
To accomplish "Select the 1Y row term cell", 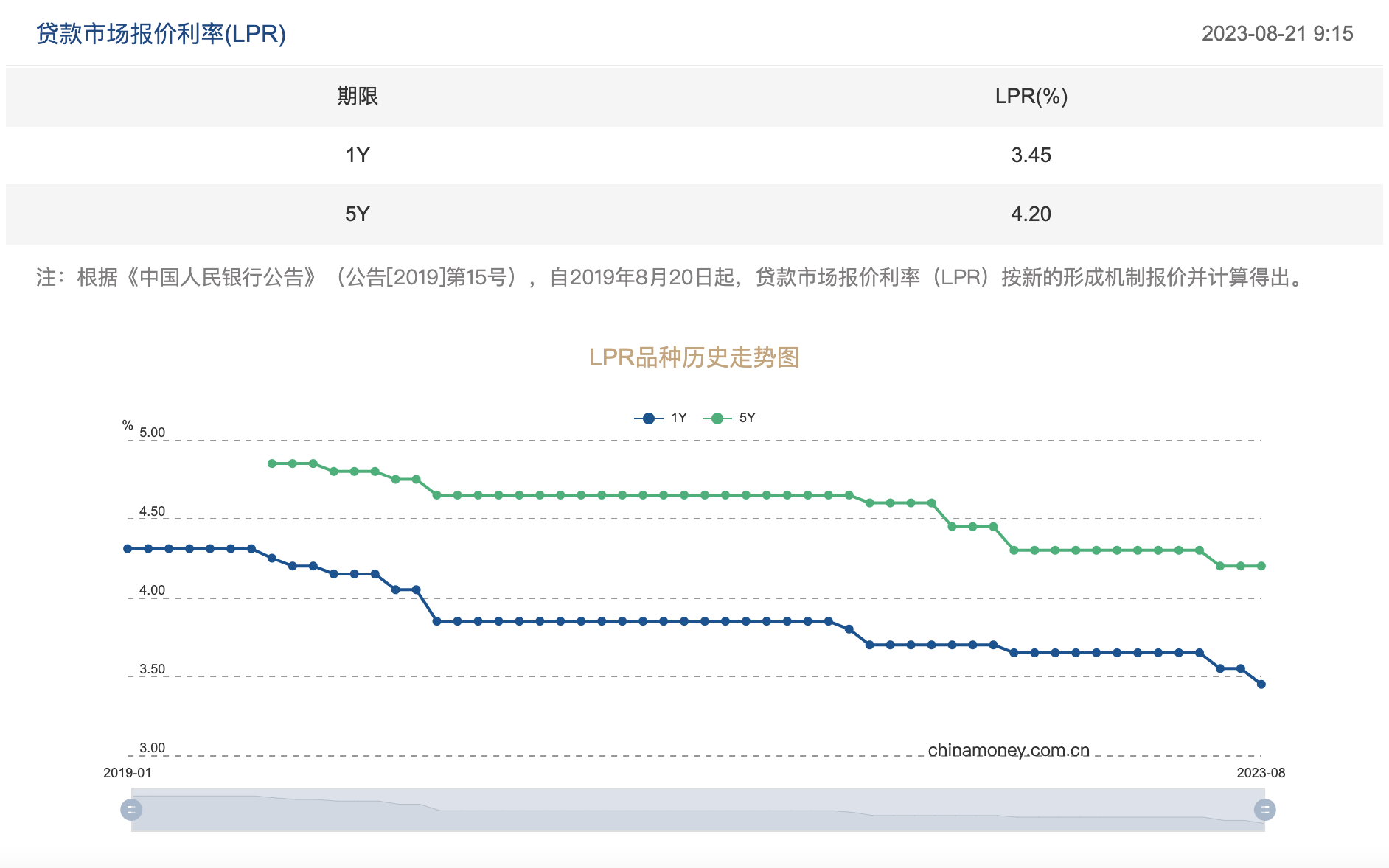I will [358, 155].
